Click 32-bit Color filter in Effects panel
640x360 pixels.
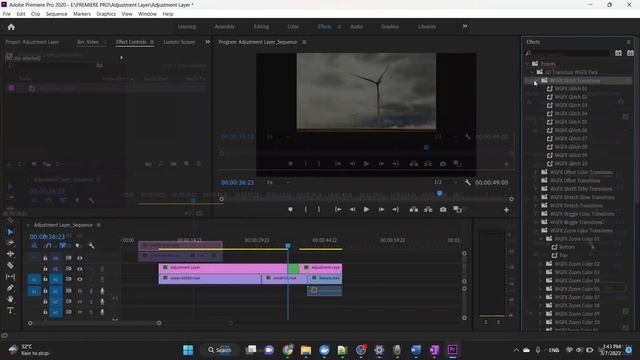[631, 53]
